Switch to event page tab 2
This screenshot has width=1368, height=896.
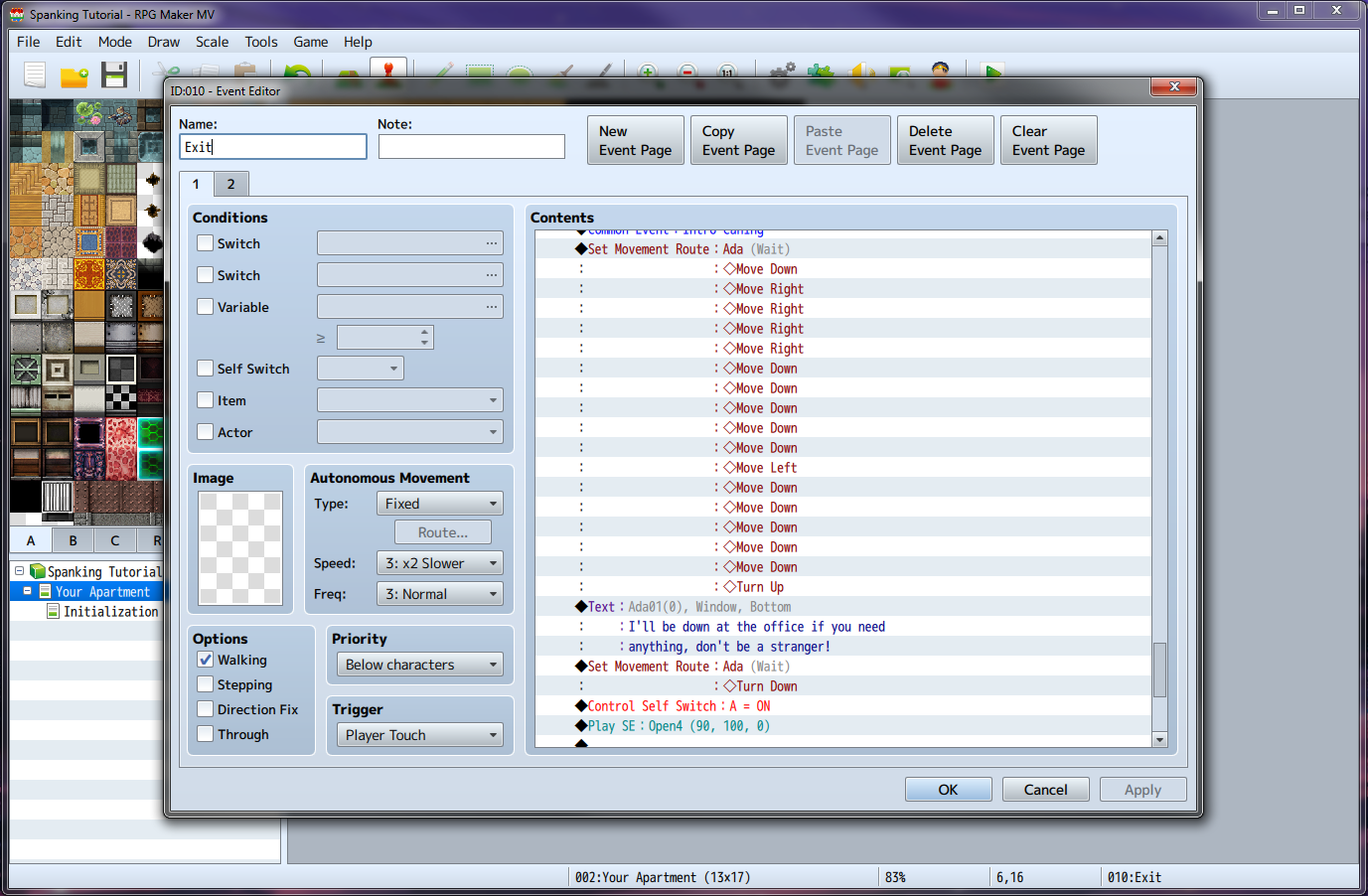click(230, 184)
